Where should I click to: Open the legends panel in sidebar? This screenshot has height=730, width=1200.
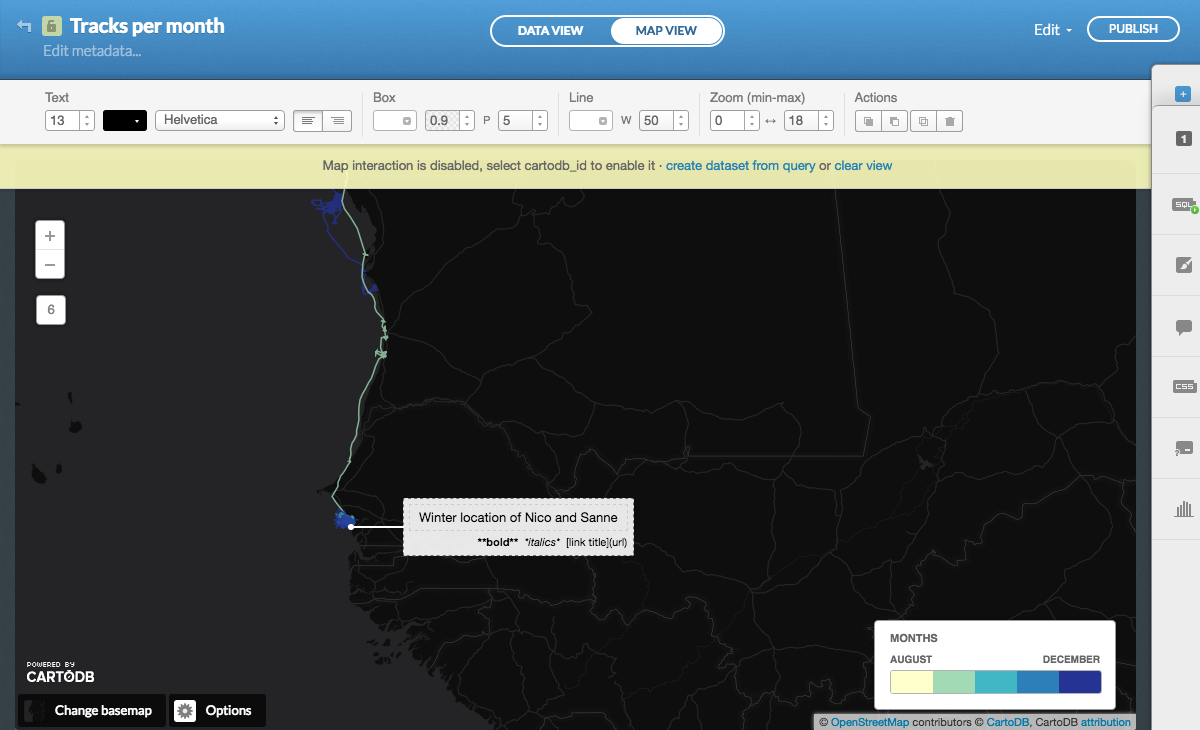coord(1183,447)
